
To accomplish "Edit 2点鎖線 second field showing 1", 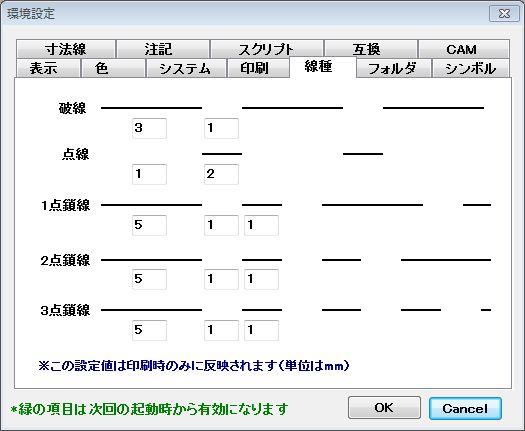I will (261, 279).
